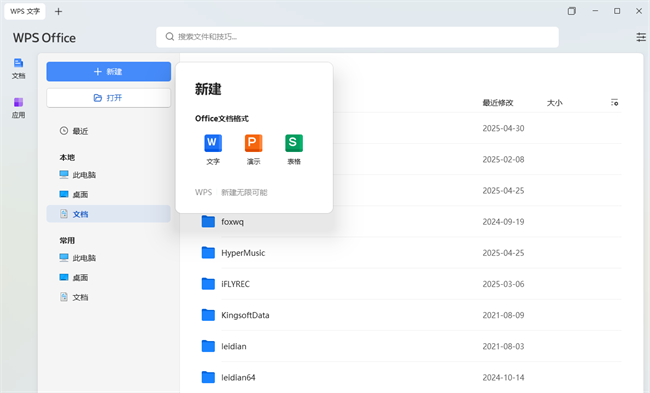The width and height of the screenshot is (650, 393).
Task: Sort by 大小 column header
Action: 554,103
